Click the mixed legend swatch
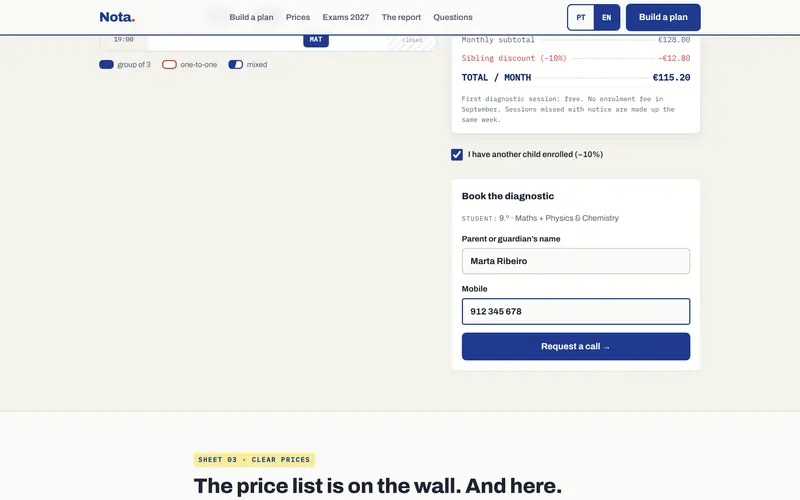800x500 pixels. point(236,64)
